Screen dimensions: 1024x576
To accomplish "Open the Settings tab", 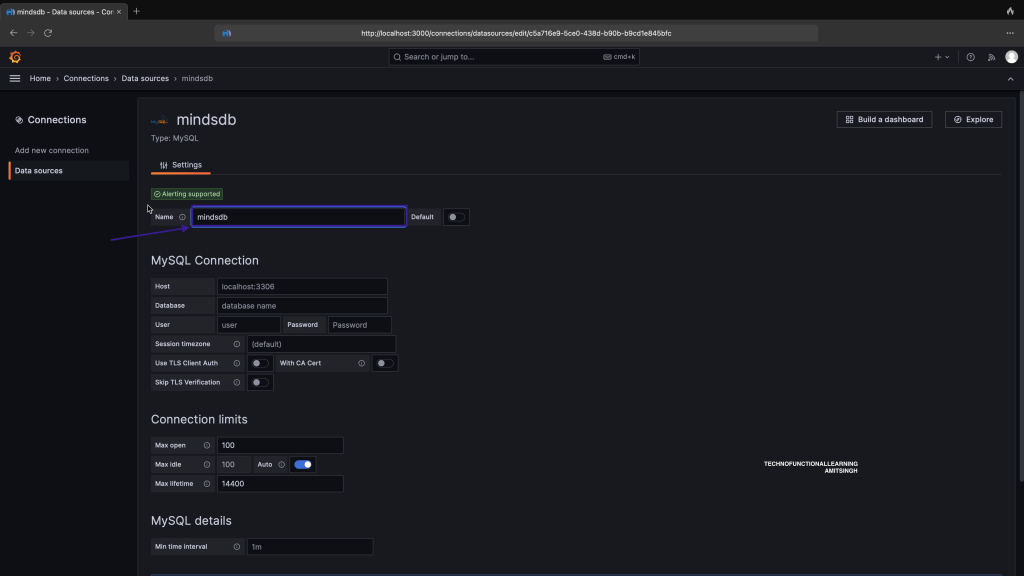I will pyautogui.click(x=181, y=165).
